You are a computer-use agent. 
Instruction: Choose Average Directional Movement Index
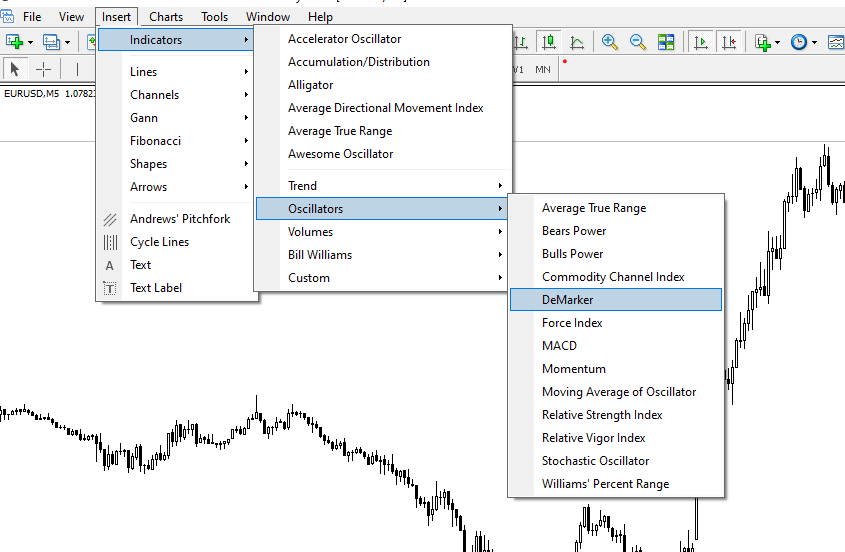pyautogui.click(x=382, y=108)
